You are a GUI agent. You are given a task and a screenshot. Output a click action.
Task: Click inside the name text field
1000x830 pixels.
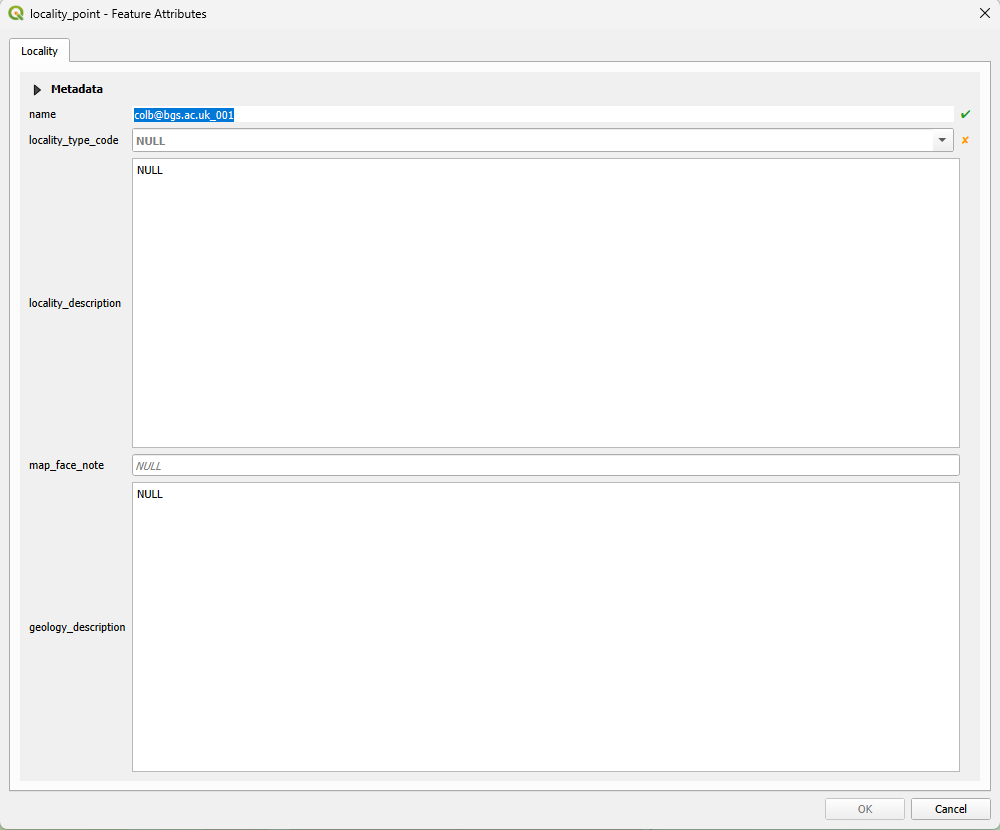(x=543, y=115)
